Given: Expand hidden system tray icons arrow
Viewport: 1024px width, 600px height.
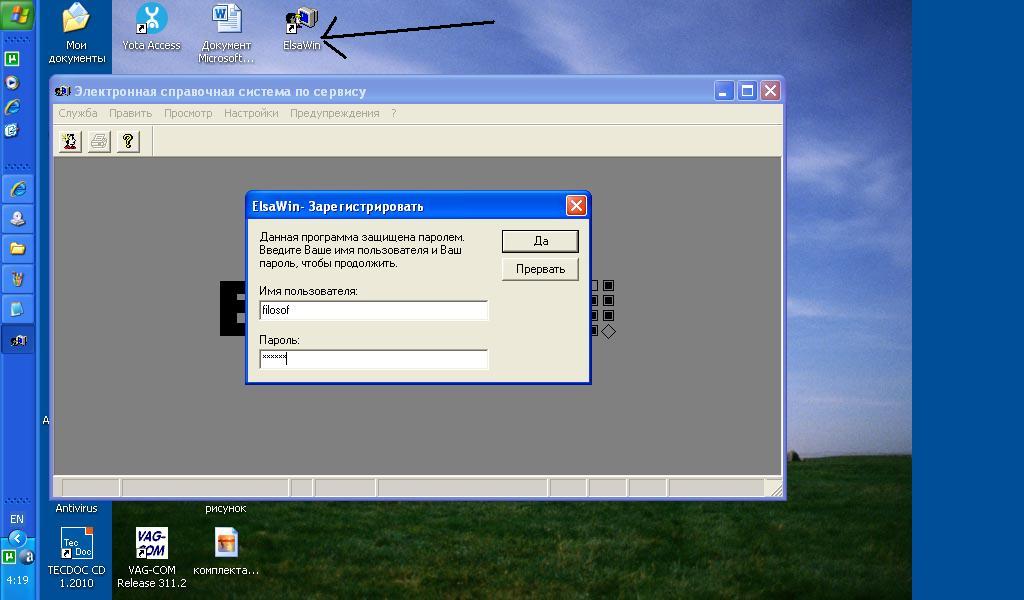Looking at the screenshot, I should coord(17,539).
